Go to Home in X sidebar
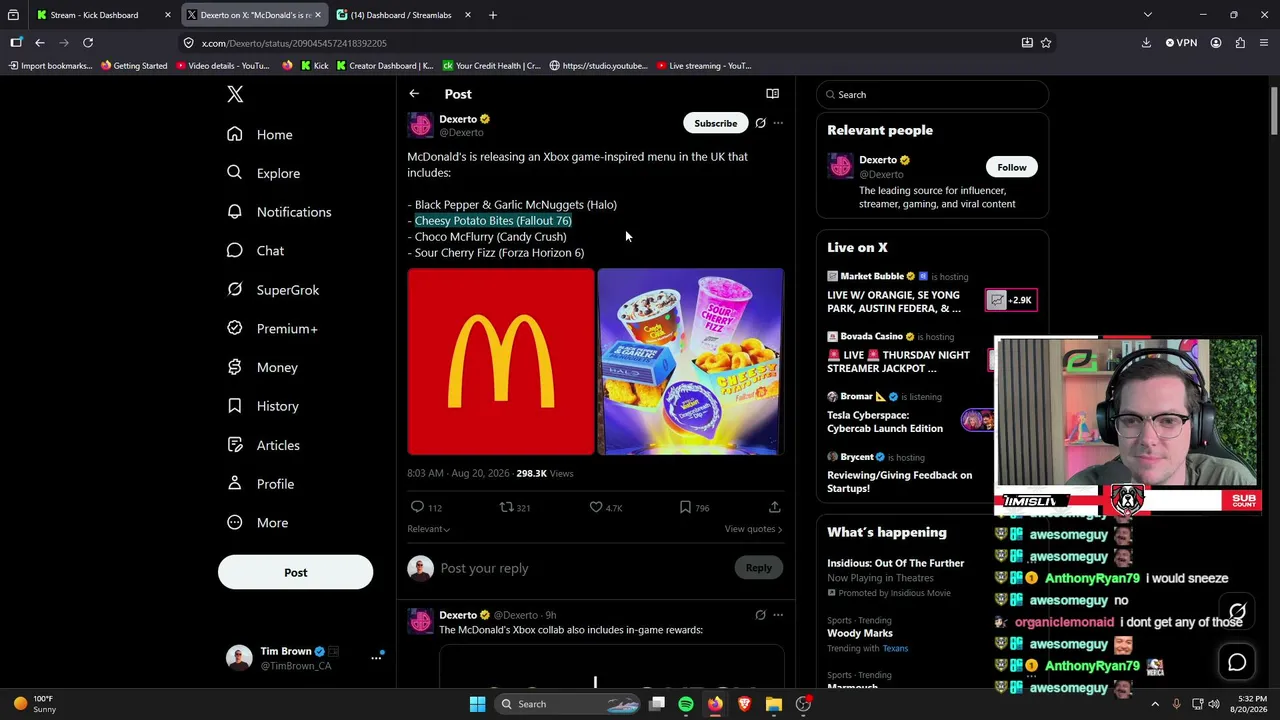Screen dimensions: 1280x720 click(260, 135)
